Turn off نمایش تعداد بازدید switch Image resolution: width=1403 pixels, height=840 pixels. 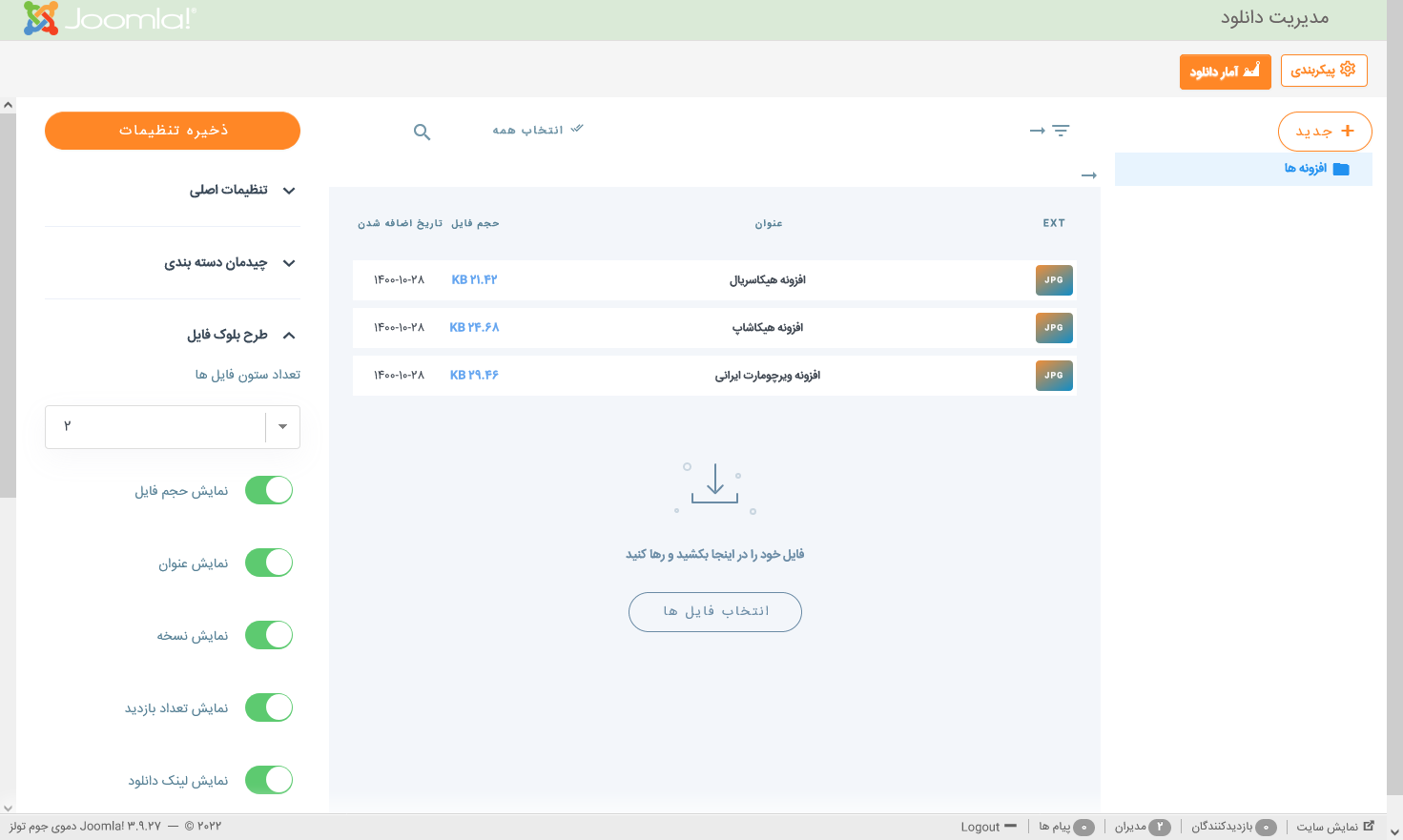tap(269, 707)
